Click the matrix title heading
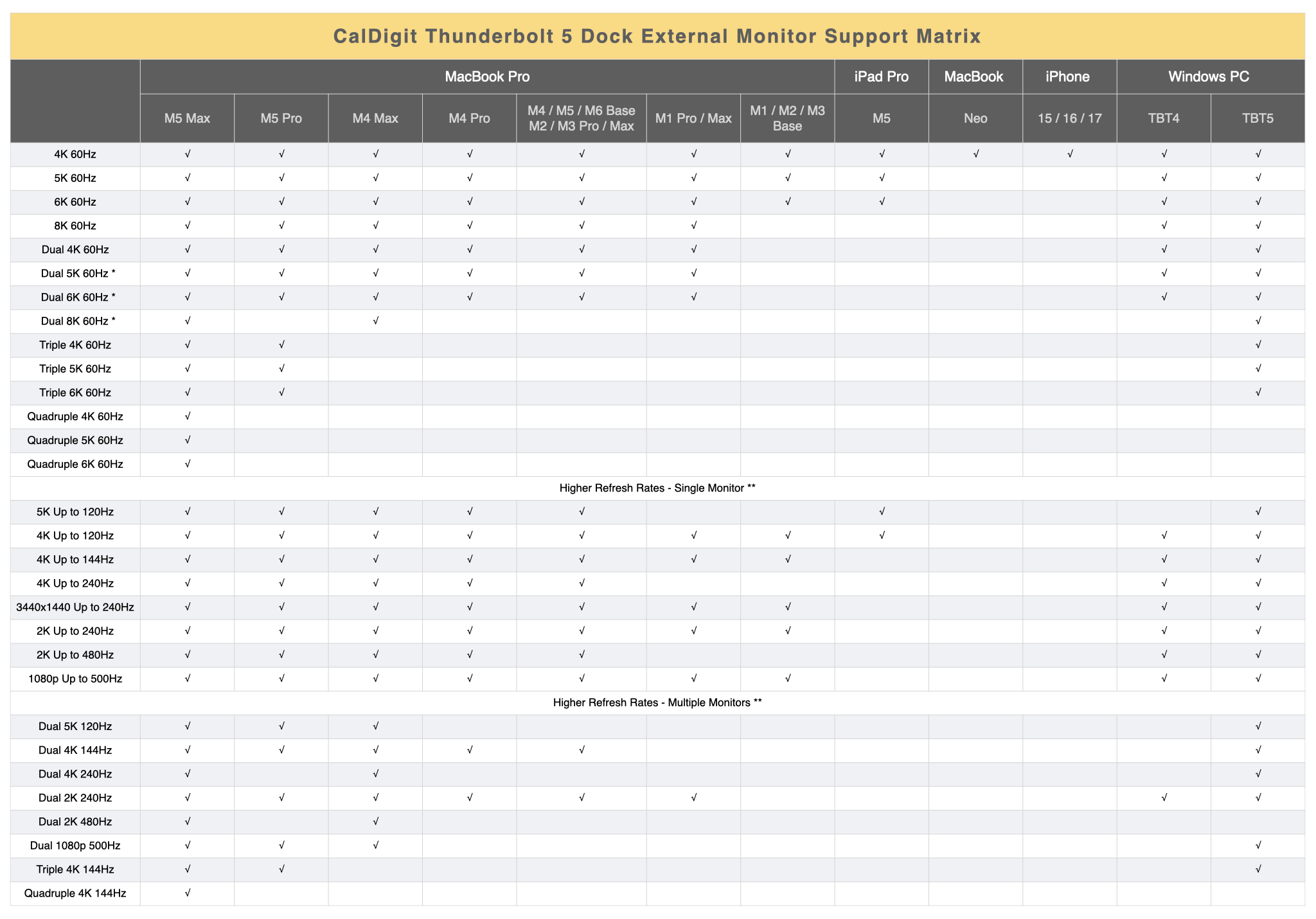This screenshot has height=919, width=1316. coord(657,37)
